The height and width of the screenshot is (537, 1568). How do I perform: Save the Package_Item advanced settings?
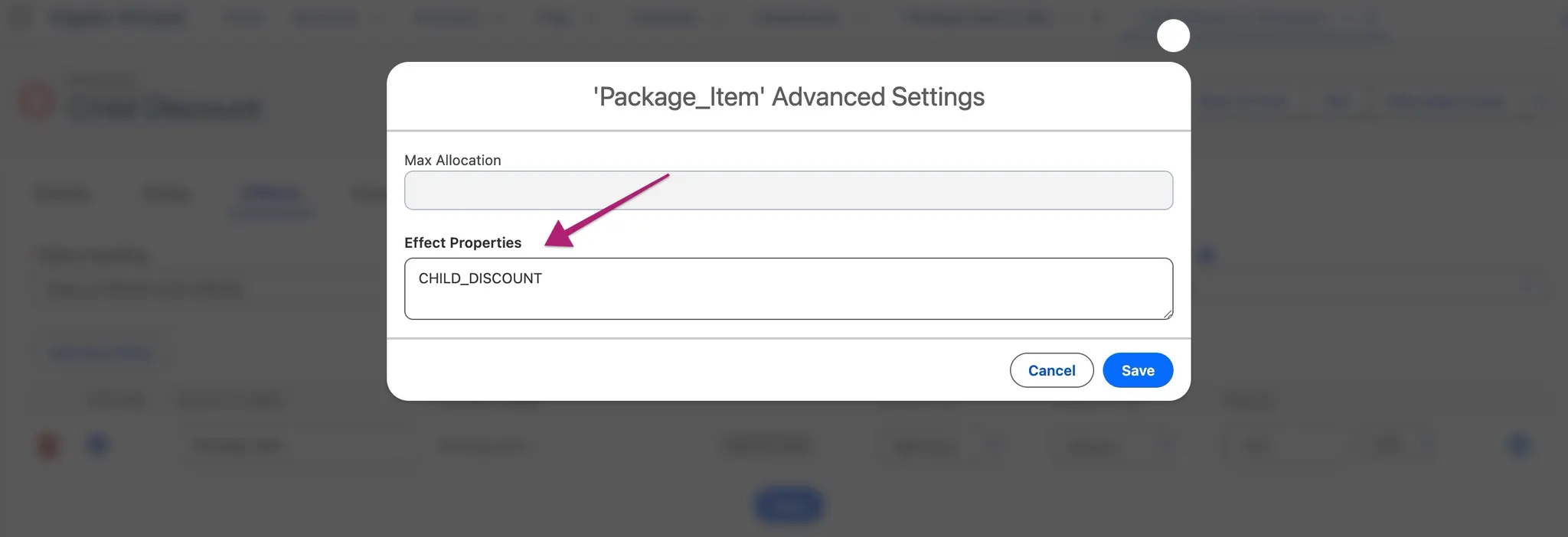1137,370
